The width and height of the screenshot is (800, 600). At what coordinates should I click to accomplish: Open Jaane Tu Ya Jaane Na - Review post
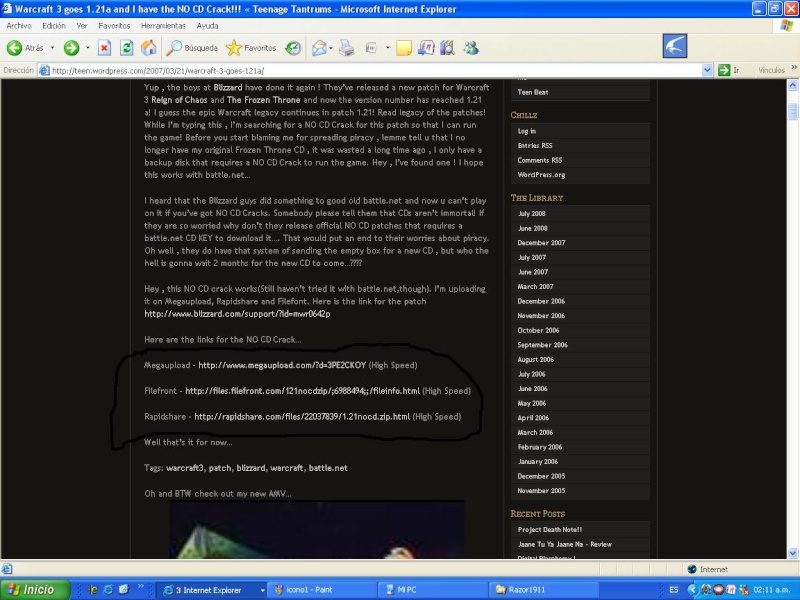(564, 544)
